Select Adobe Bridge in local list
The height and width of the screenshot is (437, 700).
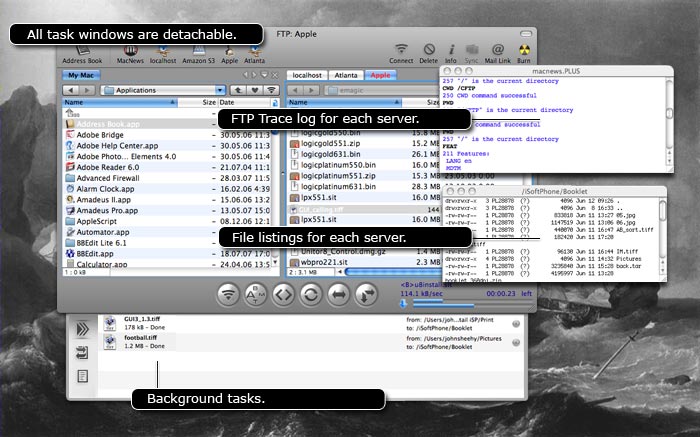pyautogui.click(x=166, y=135)
